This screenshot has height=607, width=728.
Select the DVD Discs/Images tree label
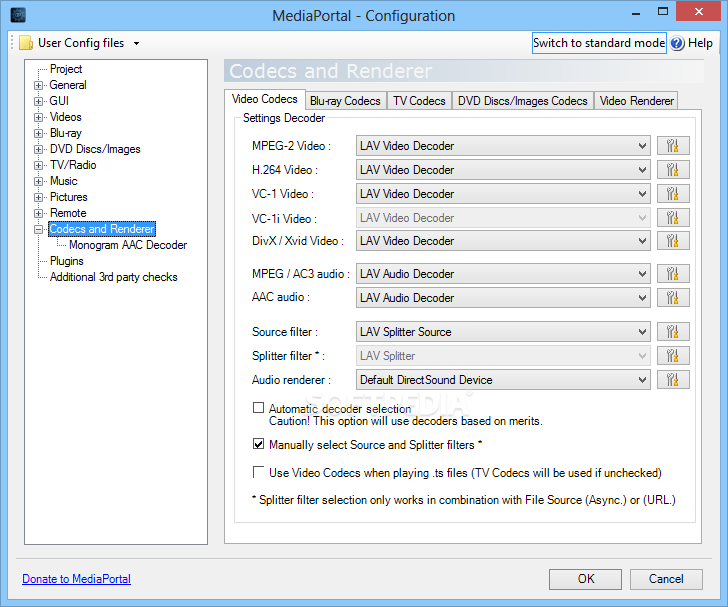pyautogui.click(x=95, y=149)
